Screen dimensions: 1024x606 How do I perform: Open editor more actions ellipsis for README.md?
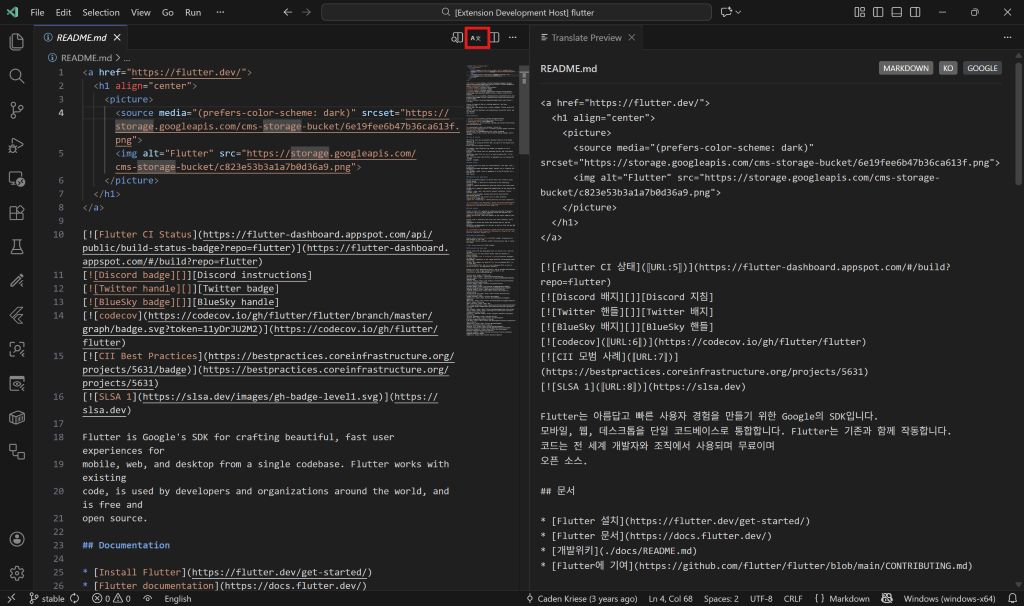click(513, 38)
